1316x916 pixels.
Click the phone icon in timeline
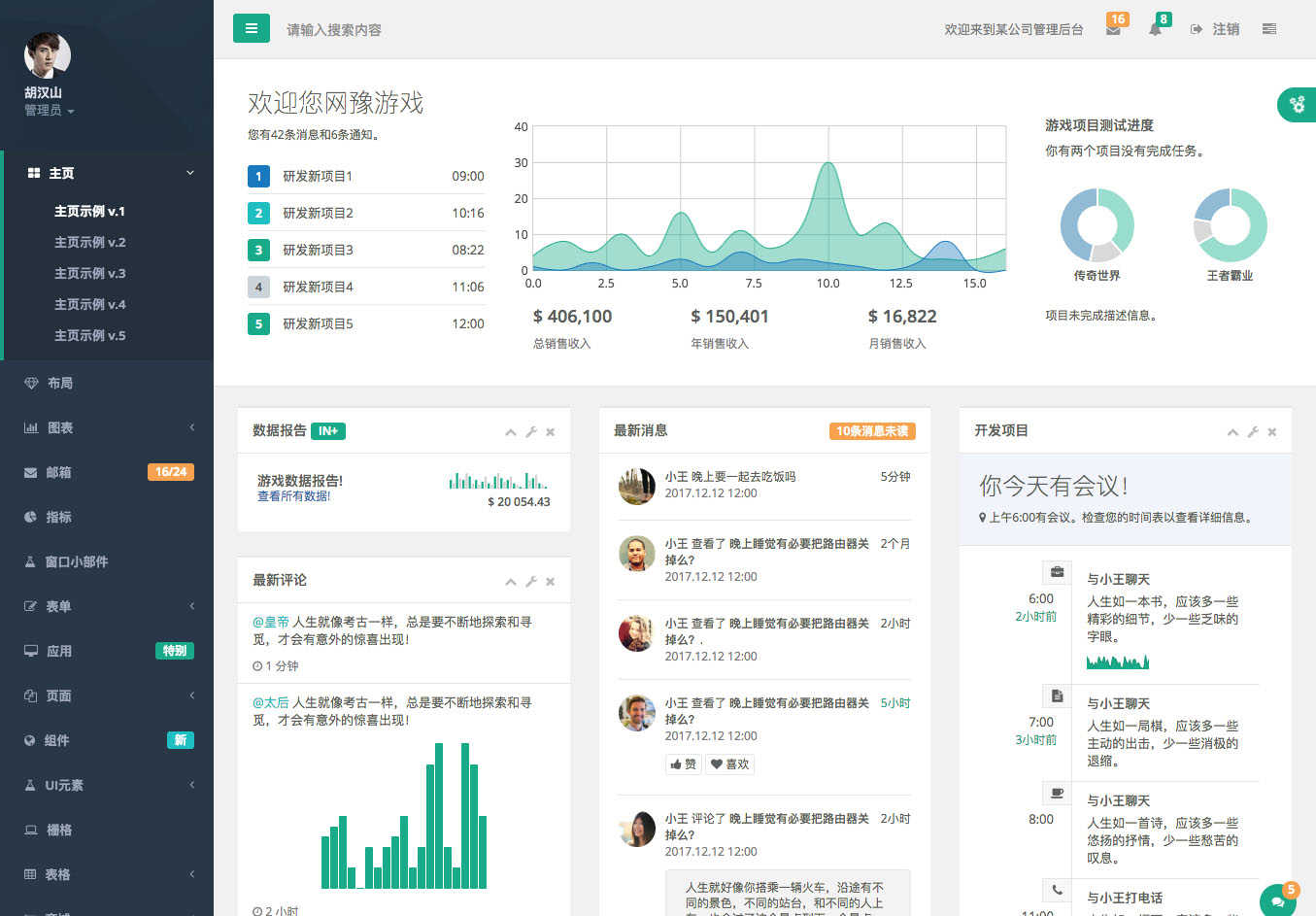pos(1057,890)
